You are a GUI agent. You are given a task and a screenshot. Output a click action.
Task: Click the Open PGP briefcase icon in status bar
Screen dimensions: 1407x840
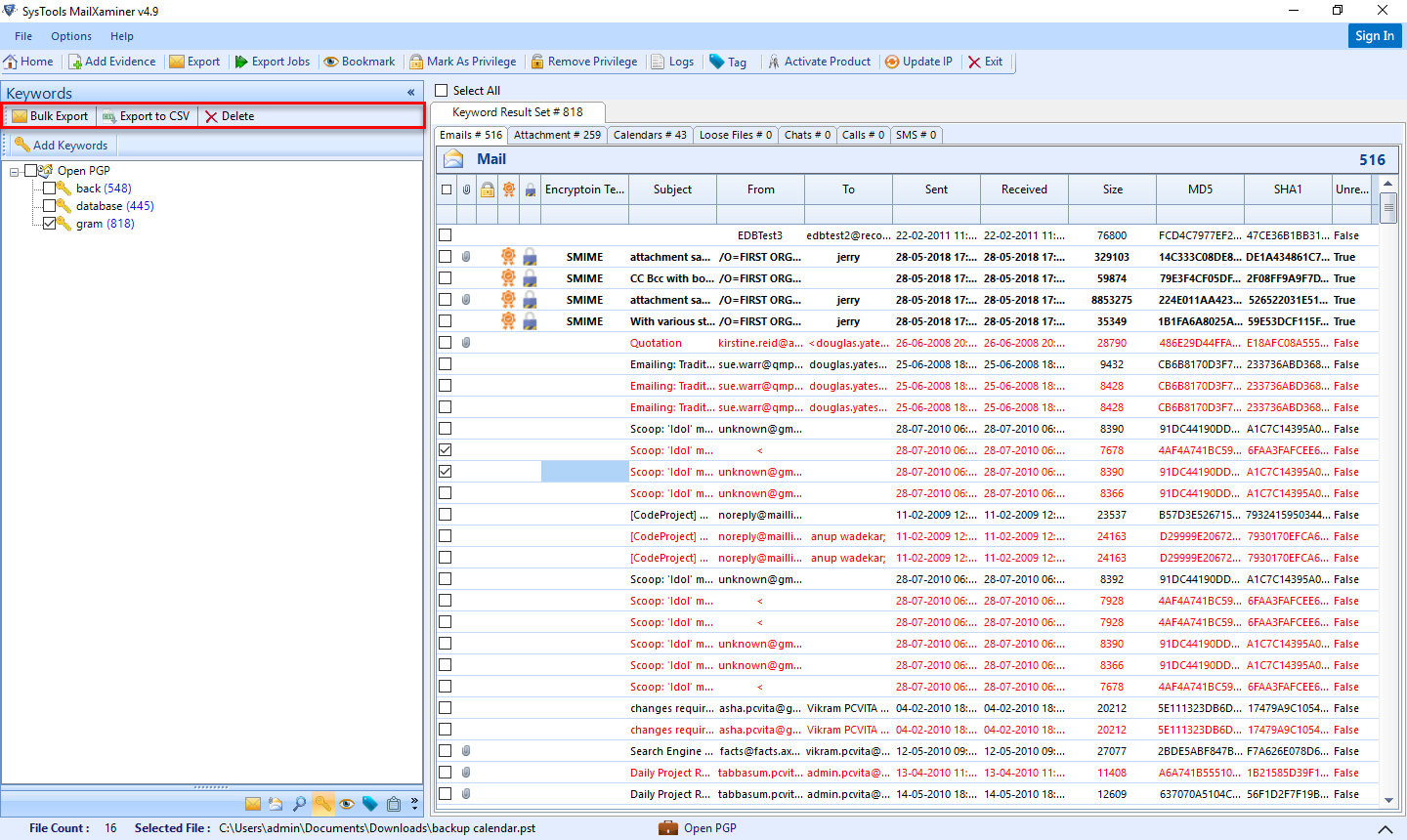click(668, 827)
